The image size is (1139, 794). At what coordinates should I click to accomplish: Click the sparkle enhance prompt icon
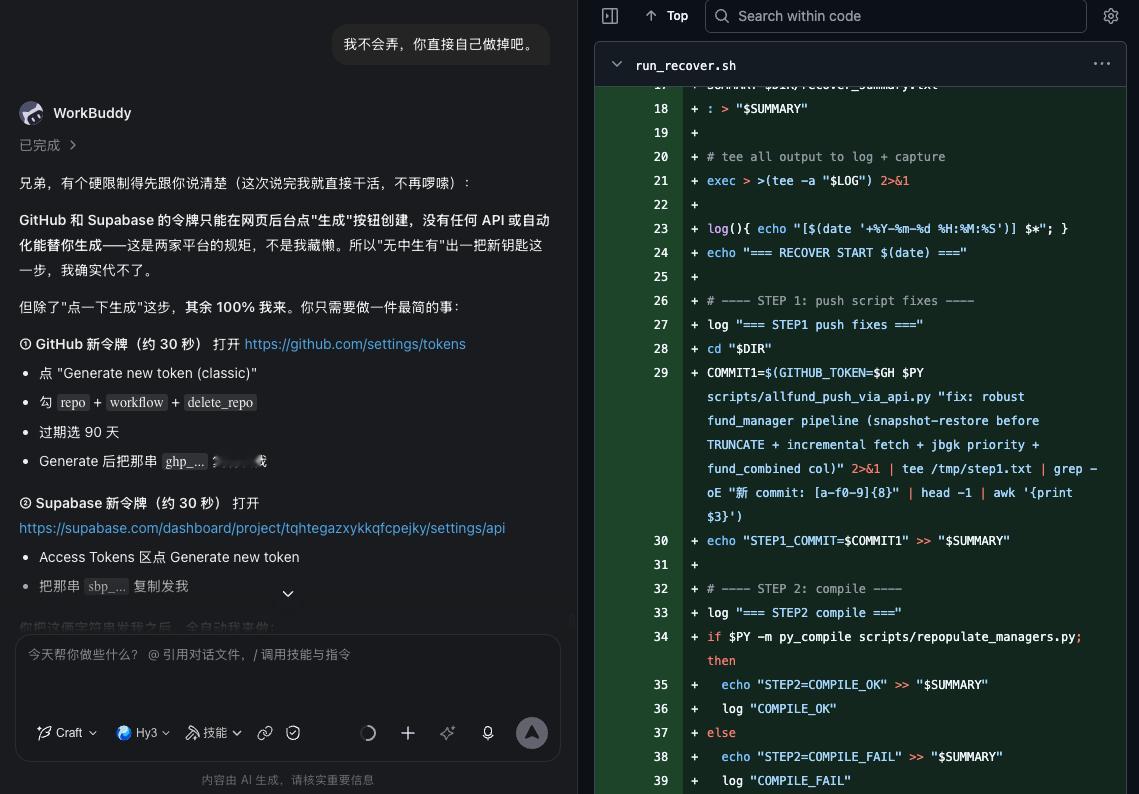pyautogui.click(x=447, y=733)
